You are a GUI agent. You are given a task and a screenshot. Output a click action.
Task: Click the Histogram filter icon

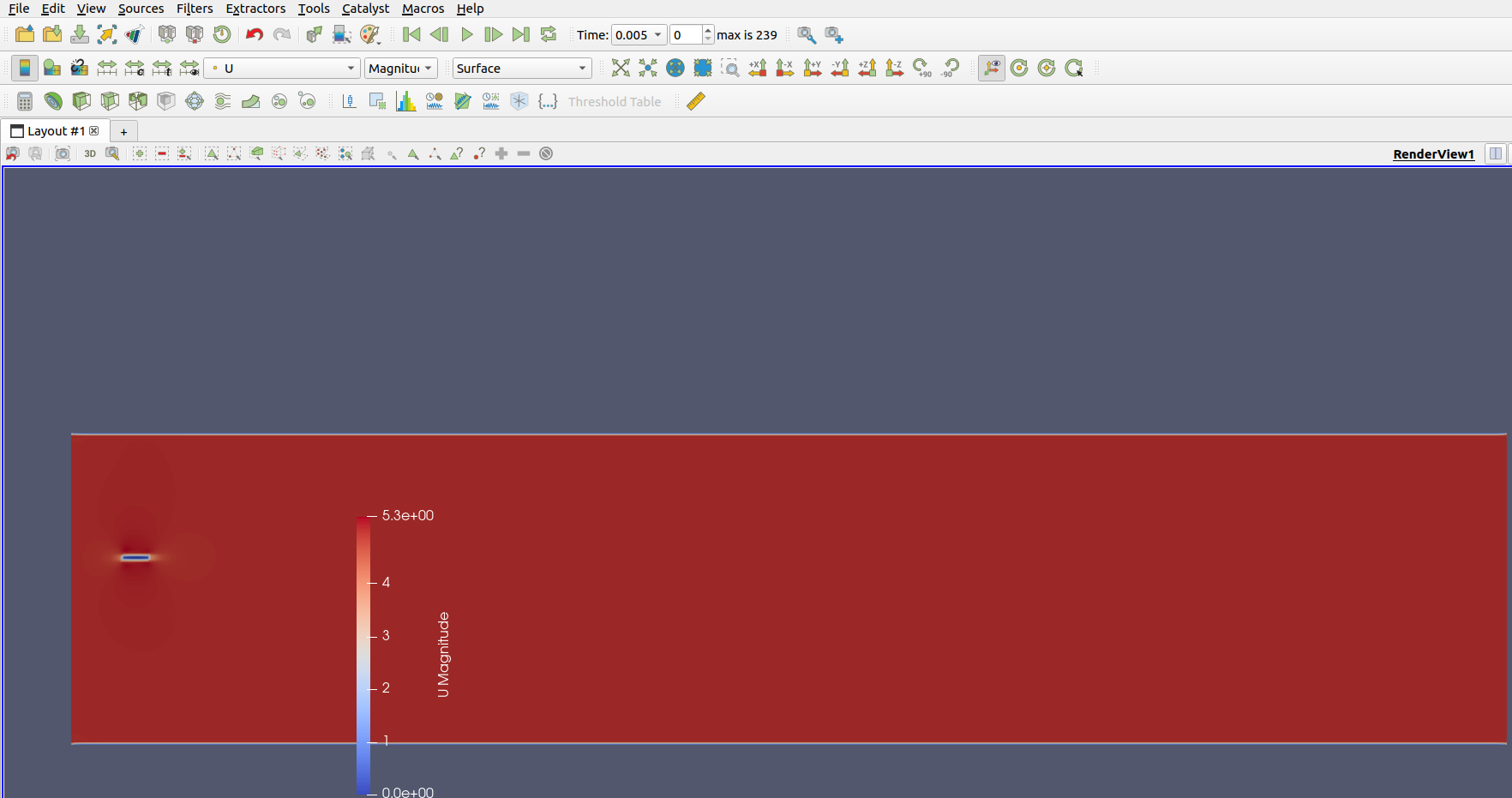coord(405,102)
